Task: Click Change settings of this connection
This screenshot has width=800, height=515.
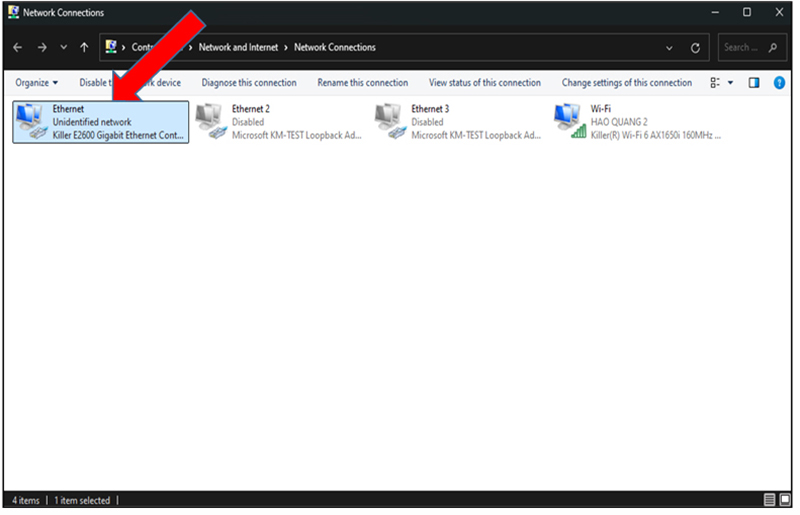Action: 627,83
